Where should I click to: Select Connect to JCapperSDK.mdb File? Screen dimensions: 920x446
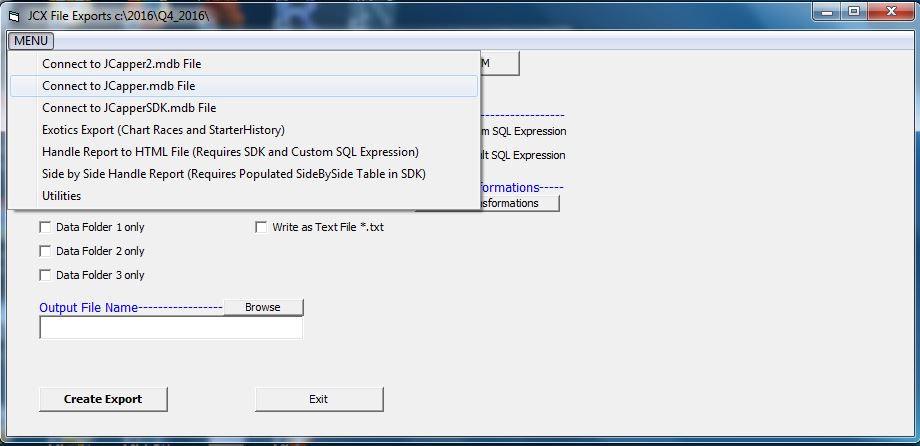(244, 108)
